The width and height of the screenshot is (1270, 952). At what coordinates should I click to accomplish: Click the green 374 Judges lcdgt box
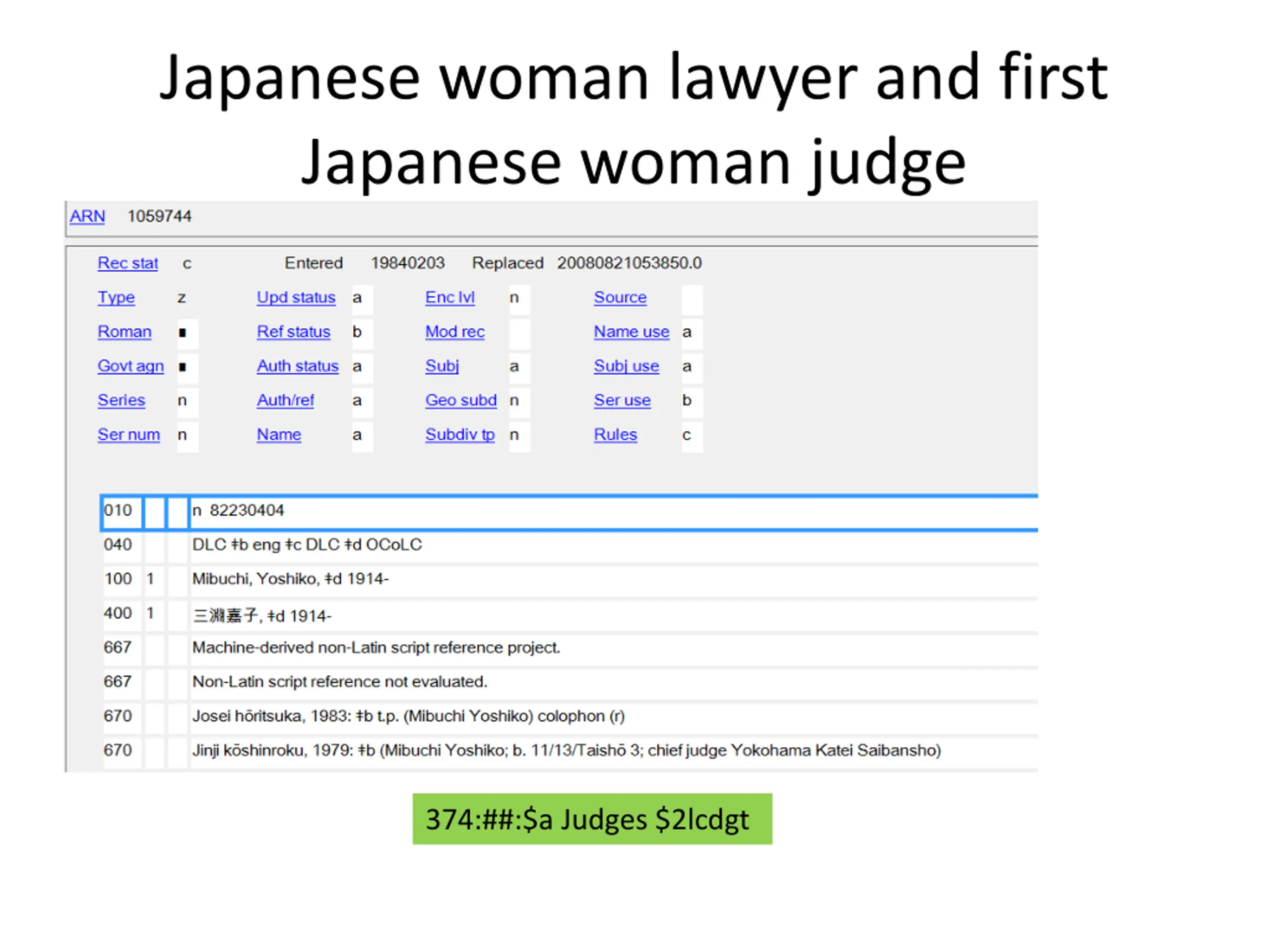[x=592, y=819]
